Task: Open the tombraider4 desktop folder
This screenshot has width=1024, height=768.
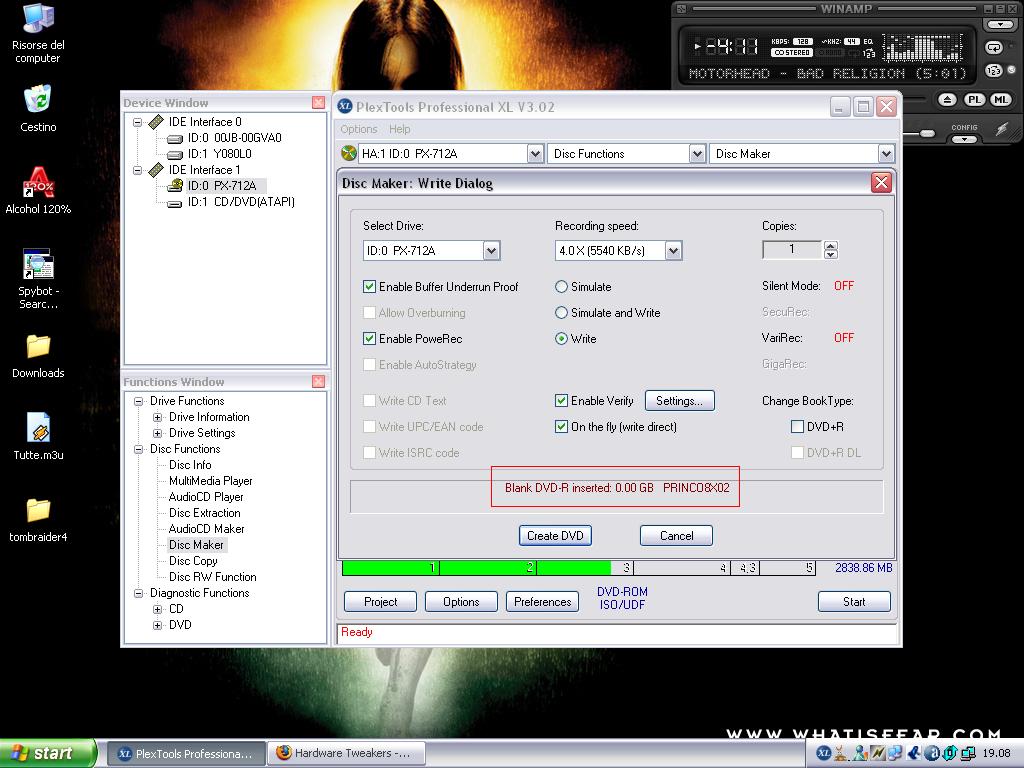Action: pos(38,519)
